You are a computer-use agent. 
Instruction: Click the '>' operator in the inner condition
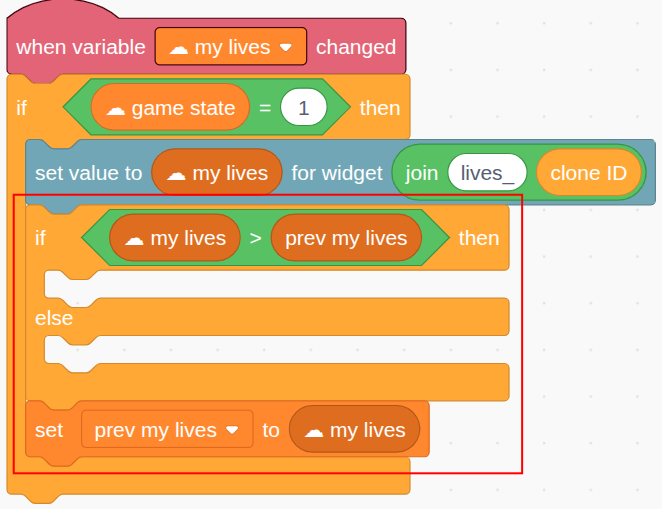[x=255, y=238]
